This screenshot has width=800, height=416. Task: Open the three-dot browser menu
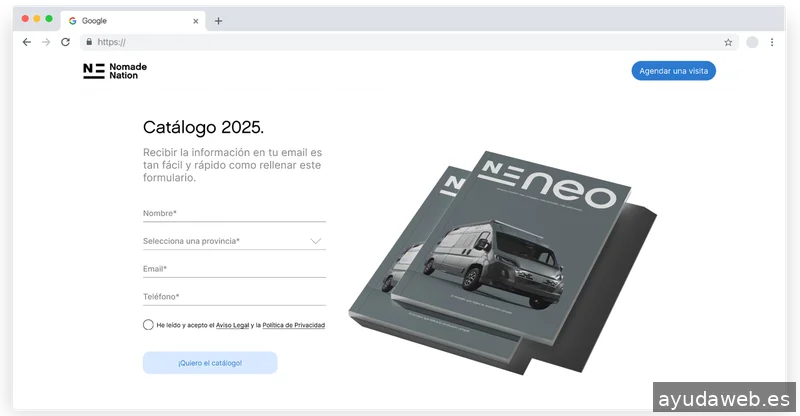tap(771, 42)
